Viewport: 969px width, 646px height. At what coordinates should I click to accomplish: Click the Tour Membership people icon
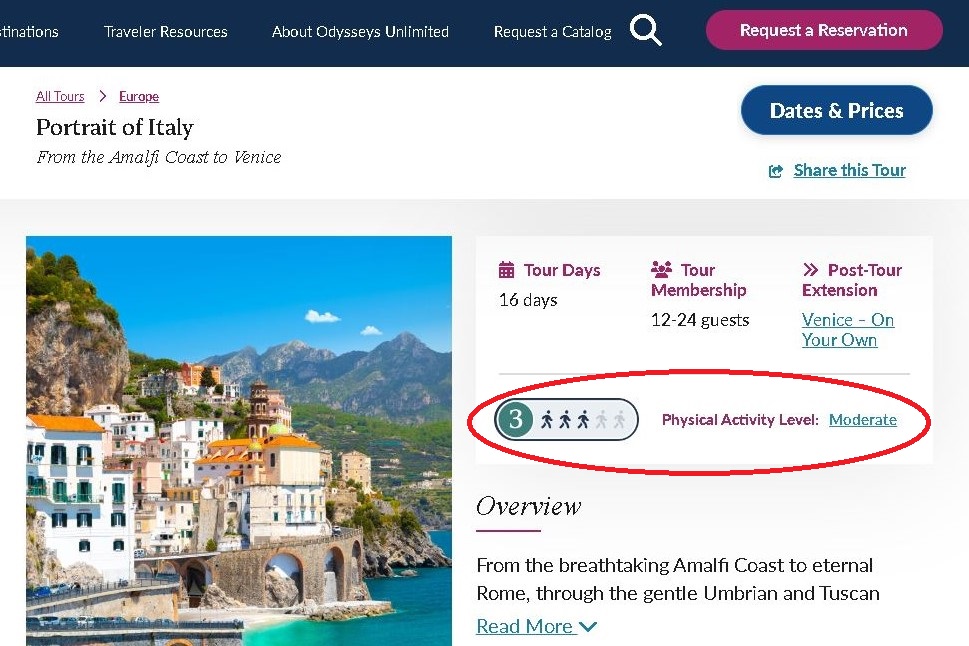point(661,270)
